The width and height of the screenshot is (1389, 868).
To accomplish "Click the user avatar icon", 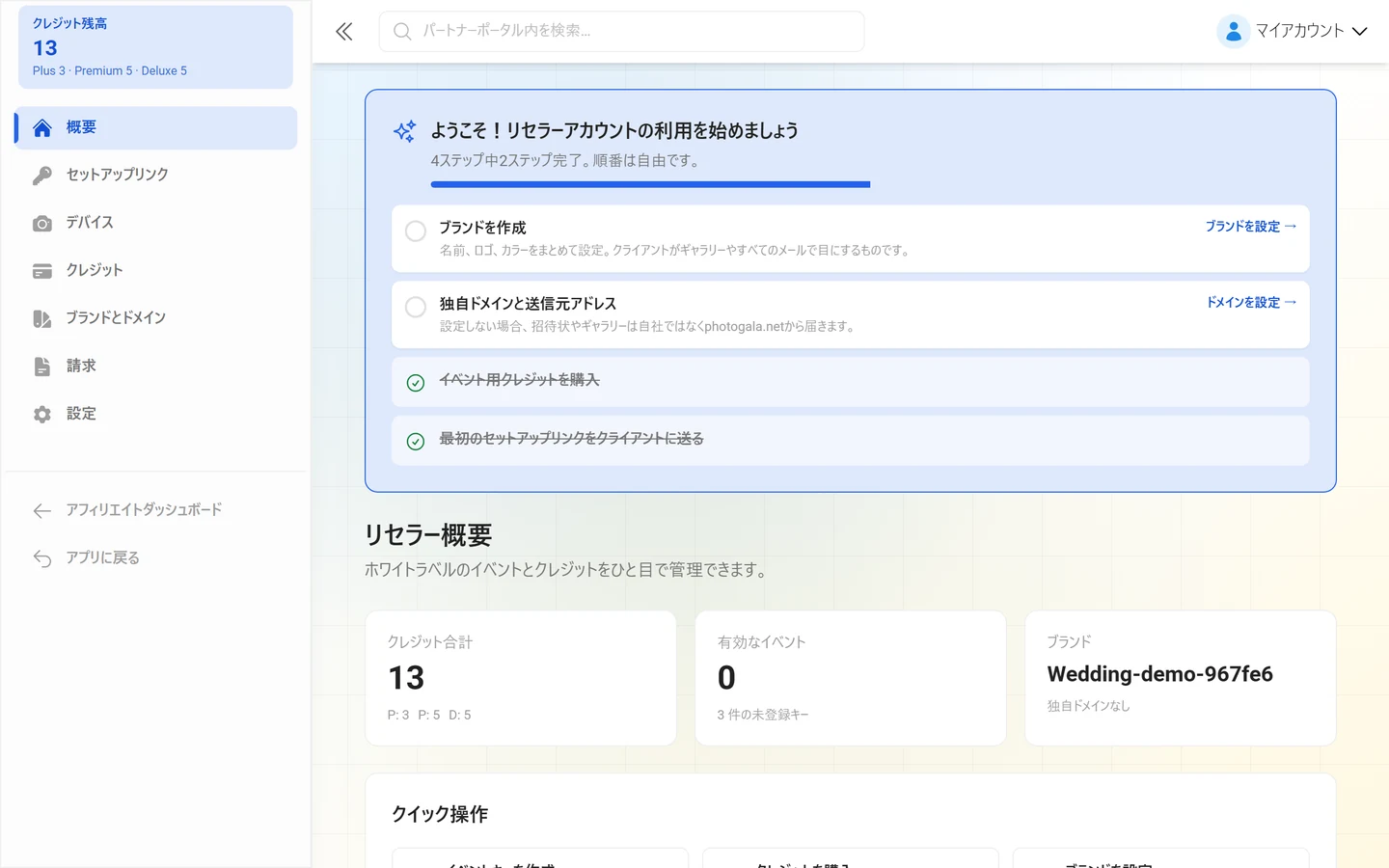I will [x=1233, y=32].
